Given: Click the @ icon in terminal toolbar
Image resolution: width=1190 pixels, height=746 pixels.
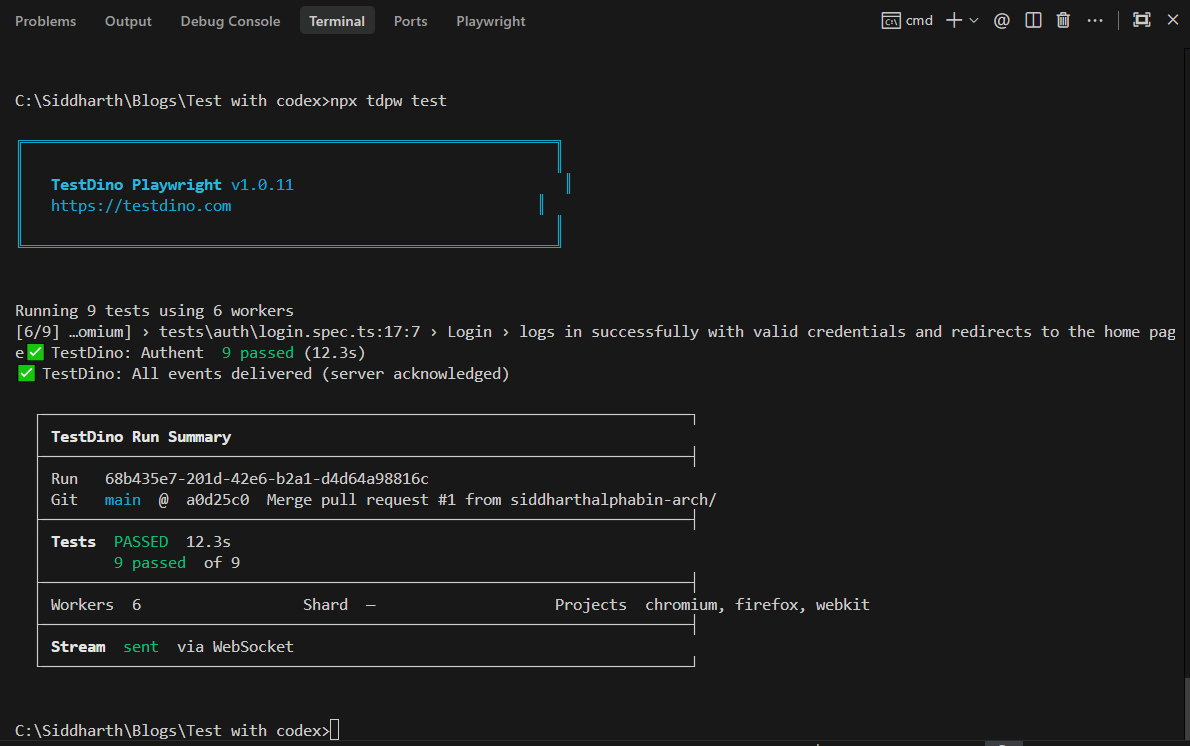Looking at the screenshot, I should pos(1001,20).
